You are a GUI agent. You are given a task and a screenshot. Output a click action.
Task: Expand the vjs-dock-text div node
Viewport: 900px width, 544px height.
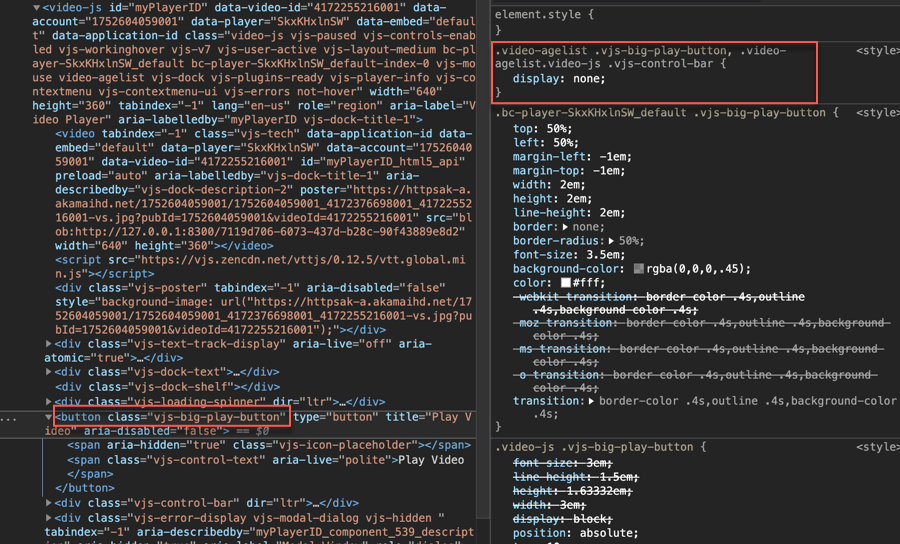coord(50,373)
